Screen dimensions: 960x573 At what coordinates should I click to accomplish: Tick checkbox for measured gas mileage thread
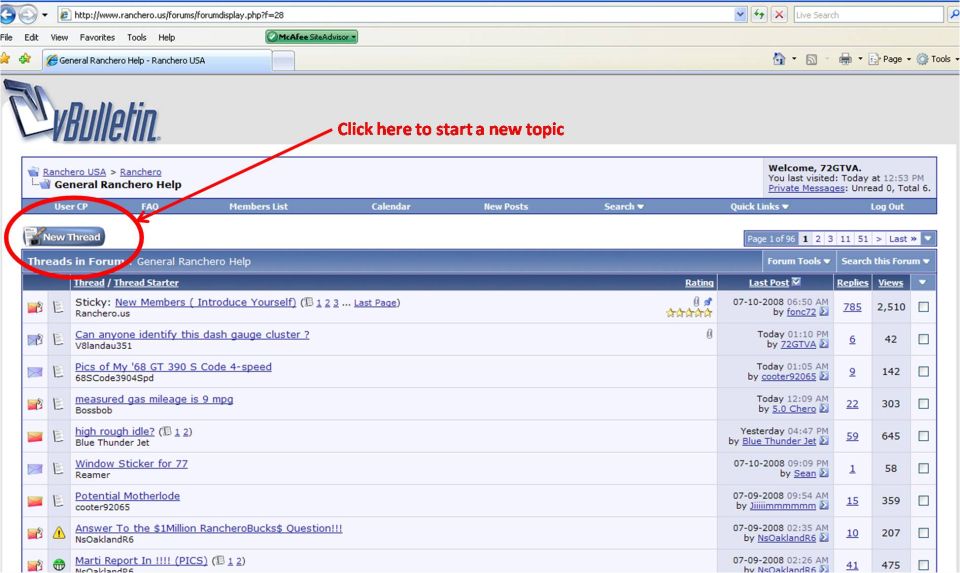[923, 404]
